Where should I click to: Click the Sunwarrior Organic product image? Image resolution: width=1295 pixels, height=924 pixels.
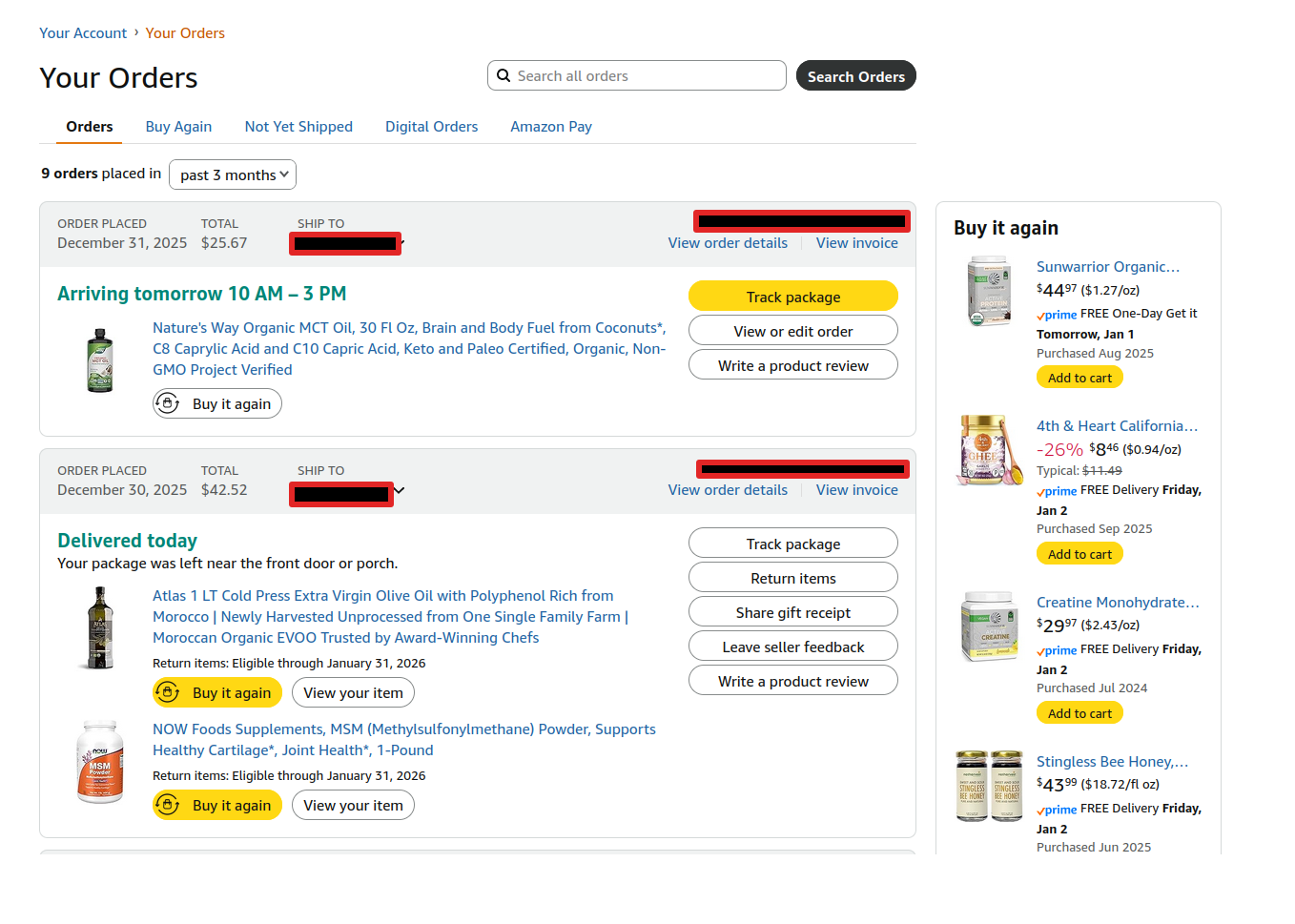[x=989, y=291]
